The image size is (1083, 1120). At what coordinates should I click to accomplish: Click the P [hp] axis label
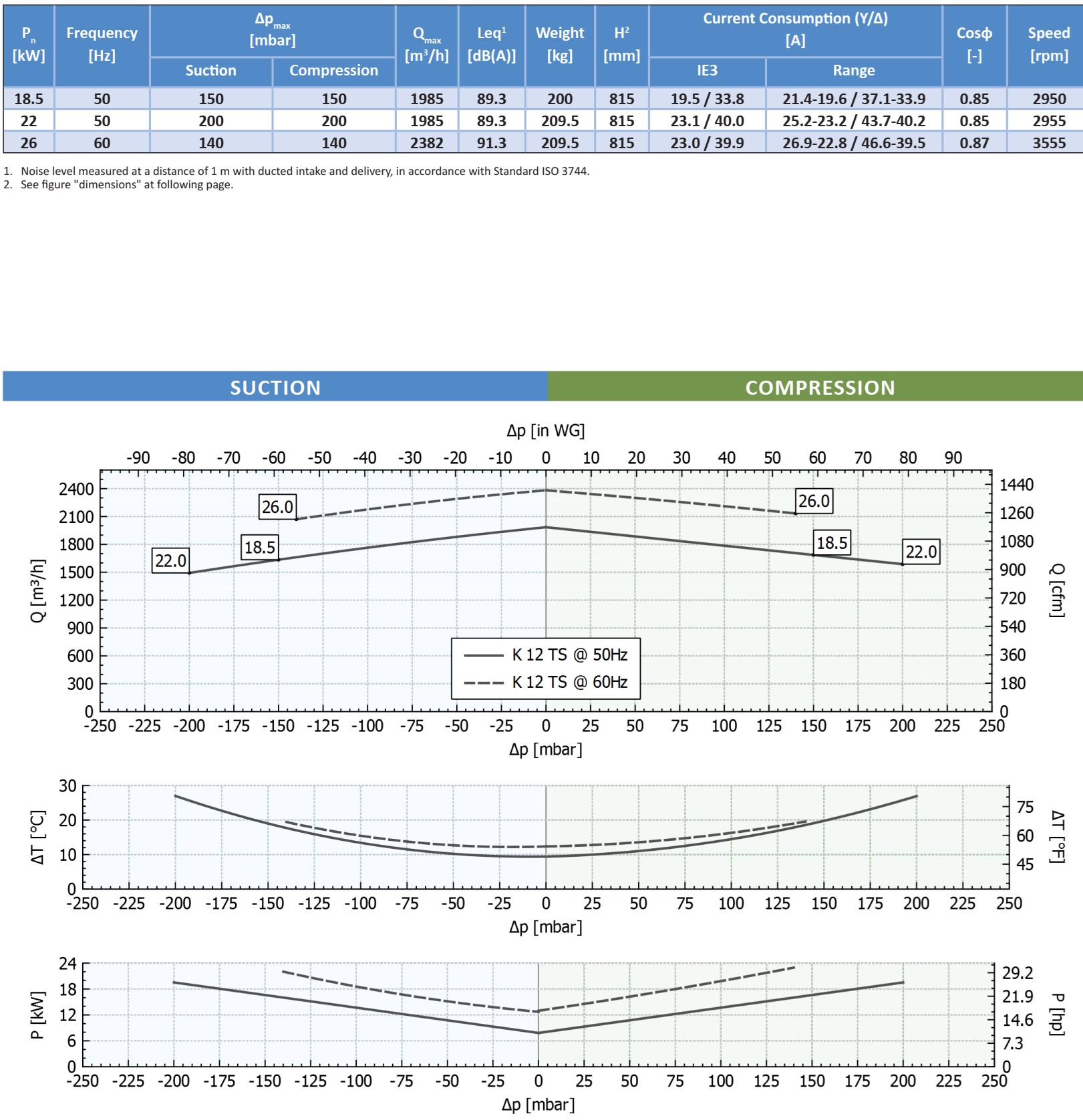coord(1056,1014)
